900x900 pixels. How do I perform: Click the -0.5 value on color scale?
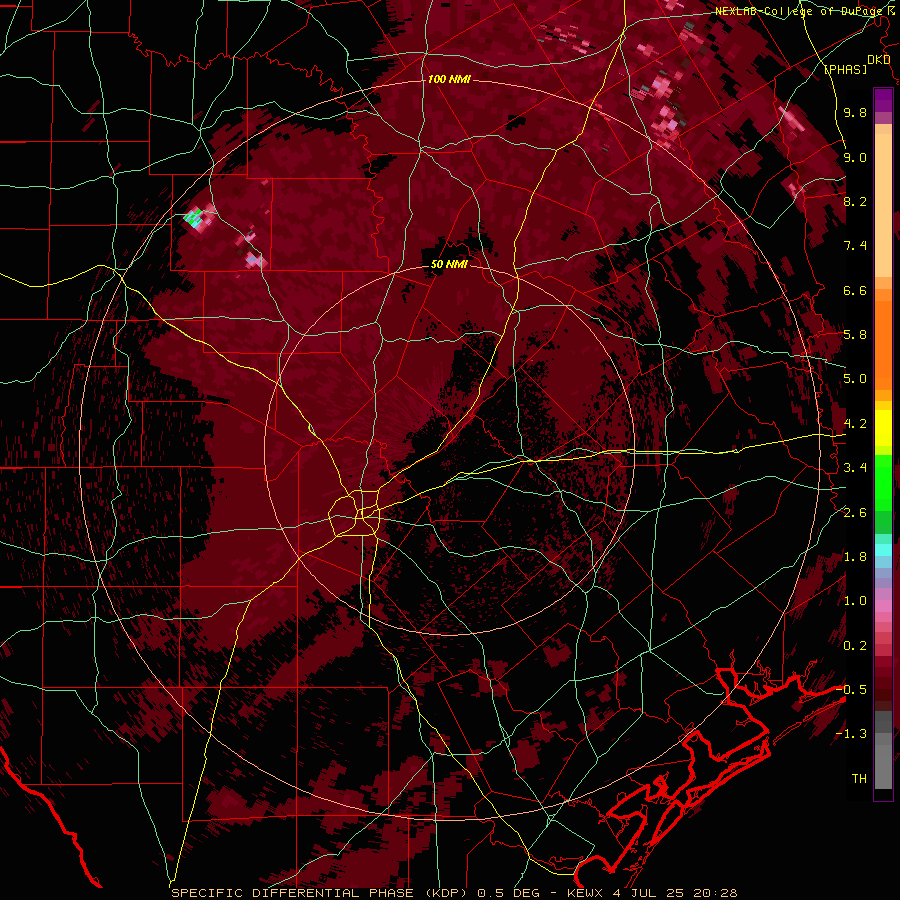(851, 690)
